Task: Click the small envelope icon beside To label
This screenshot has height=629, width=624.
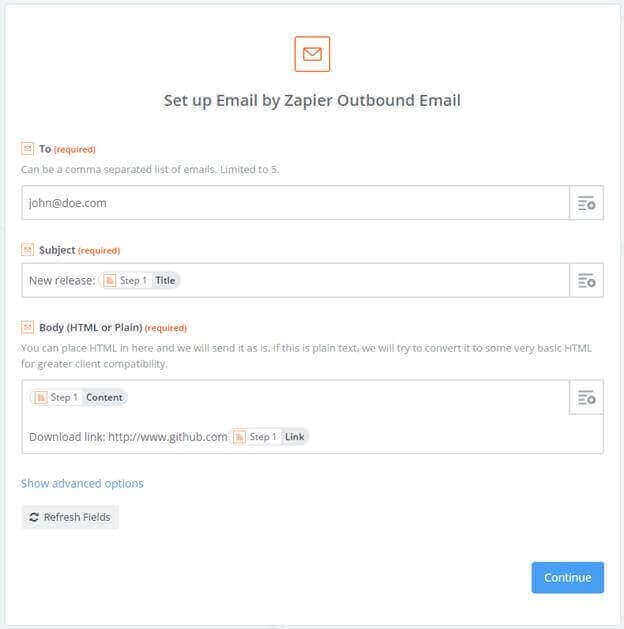Action: pyautogui.click(x=27, y=149)
